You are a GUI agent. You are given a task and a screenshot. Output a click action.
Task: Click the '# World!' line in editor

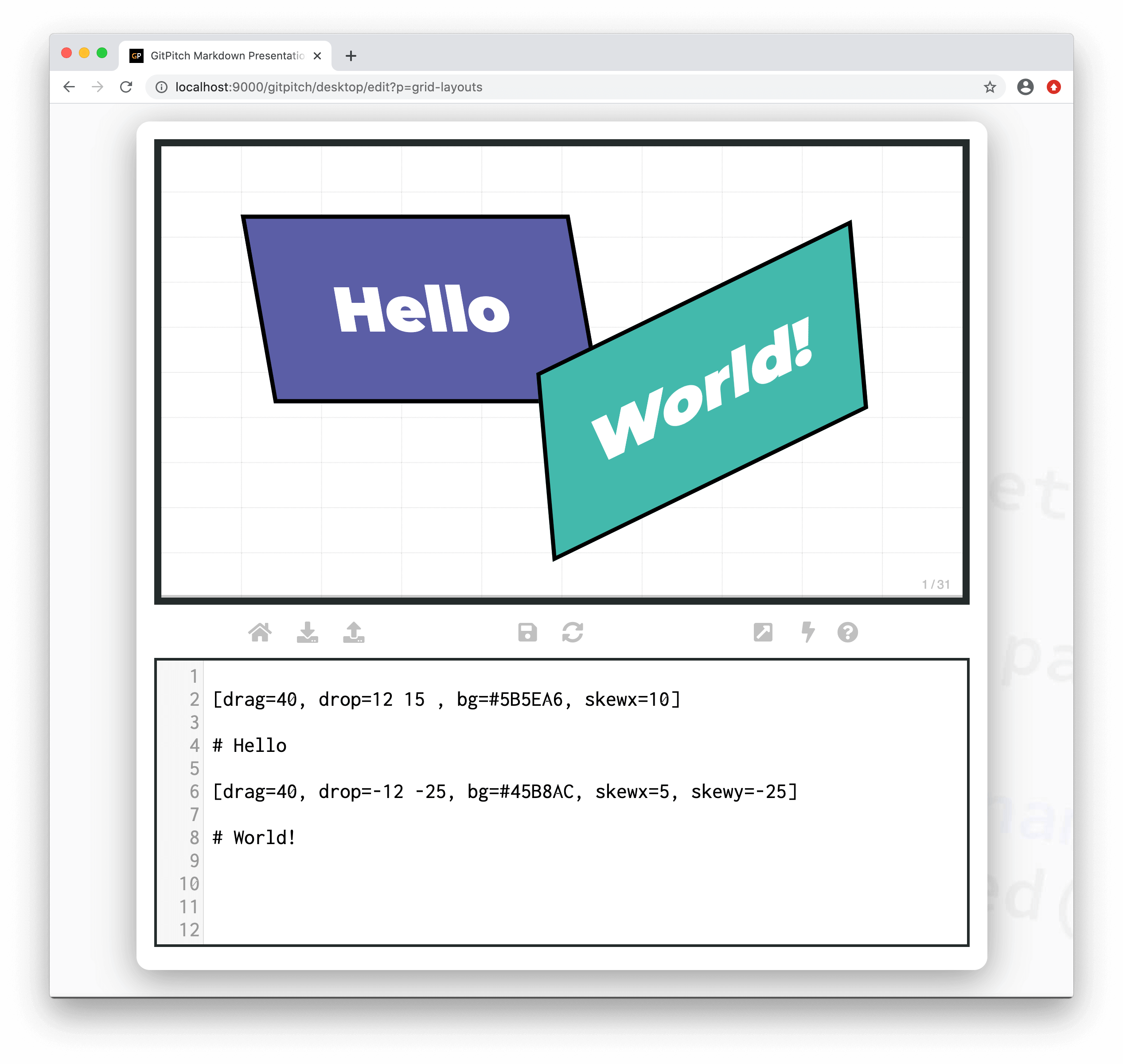(254, 837)
